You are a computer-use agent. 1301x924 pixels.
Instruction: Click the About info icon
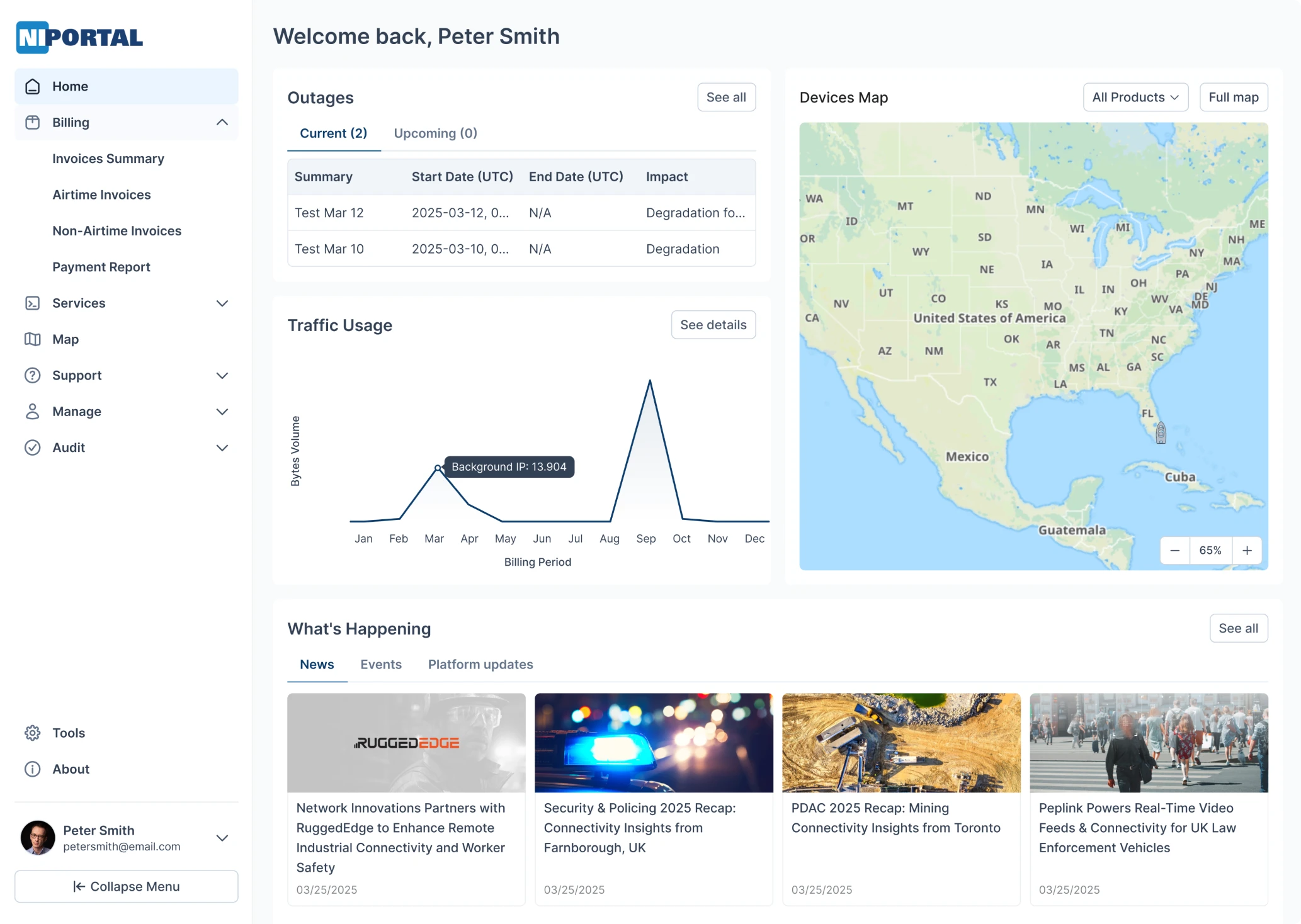[32, 769]
